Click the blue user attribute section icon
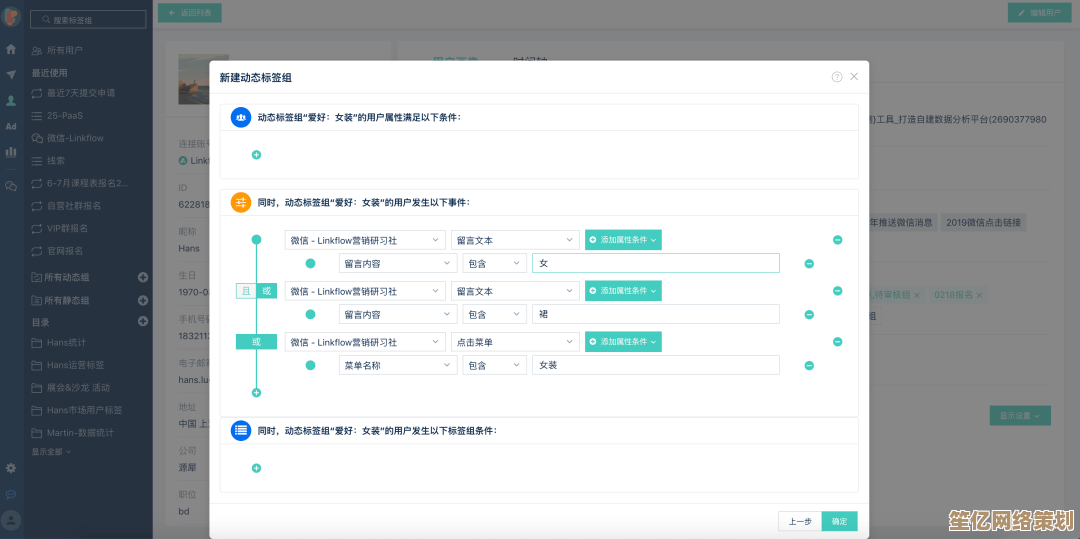Viewport: 1080px width, 539px height. pyautogui.click(x=241, y=118)
